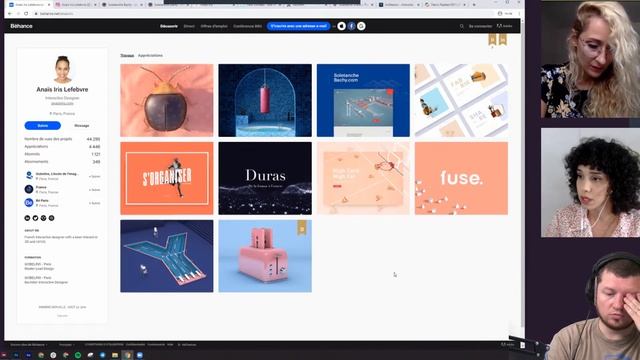Go back with the browser back arrow
The image size is (640, 360).
click(10, 13)
